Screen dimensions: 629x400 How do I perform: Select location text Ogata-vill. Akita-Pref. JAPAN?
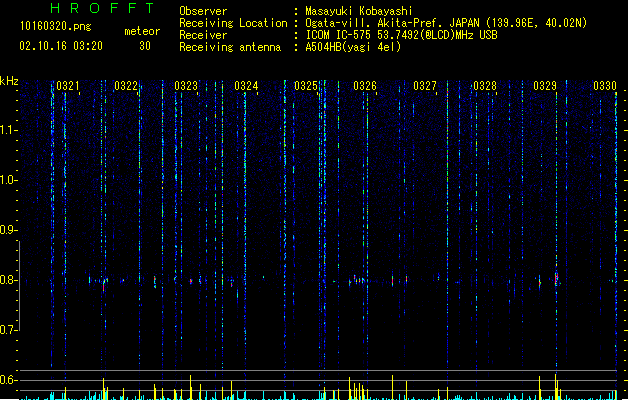click(x=392, y=23)
